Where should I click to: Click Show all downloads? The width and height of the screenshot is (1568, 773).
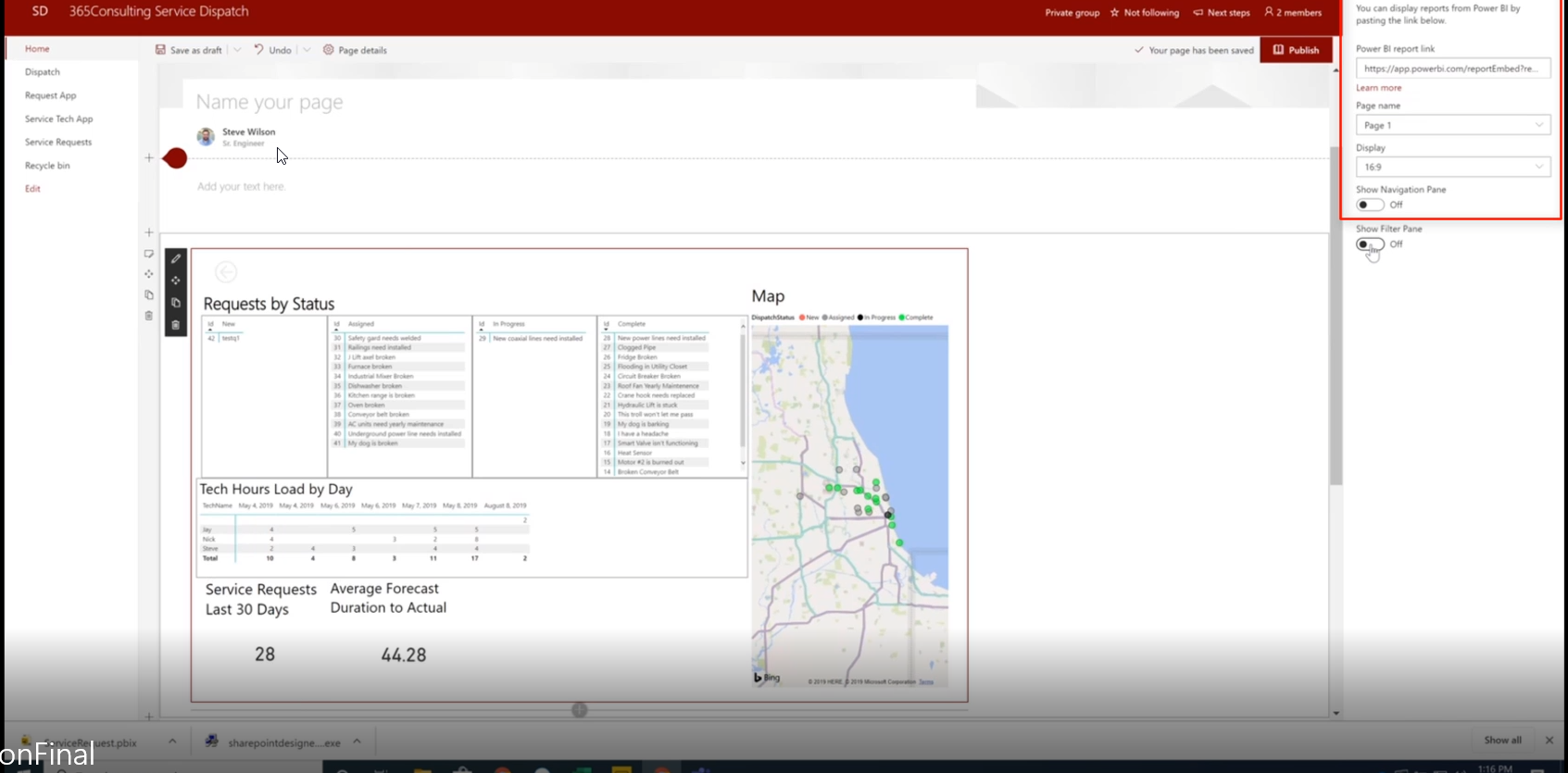(x=1502, y=741)
